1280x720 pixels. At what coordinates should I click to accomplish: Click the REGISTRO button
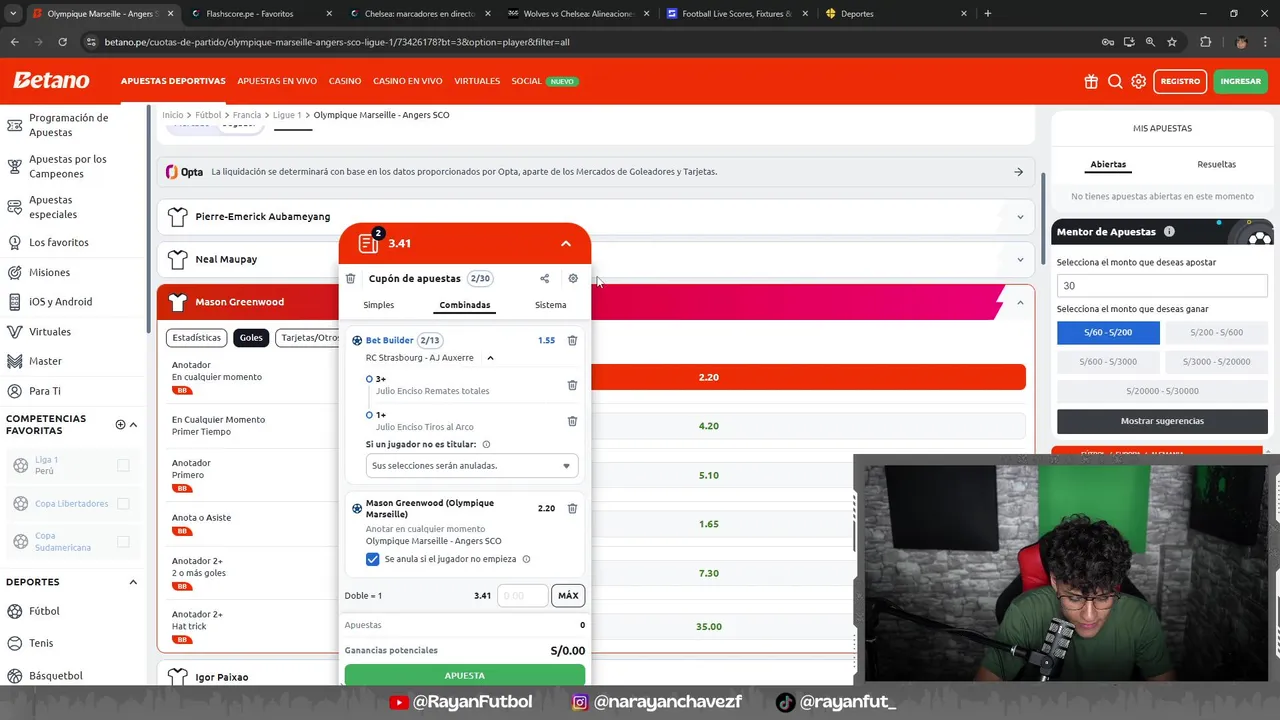(x=1180, y=81)
